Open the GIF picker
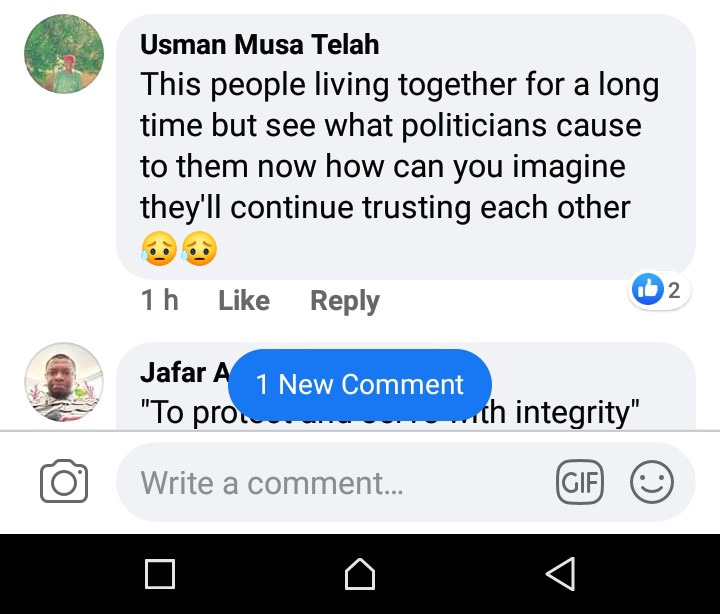This screenshot has width=720, height=614. 579,482
